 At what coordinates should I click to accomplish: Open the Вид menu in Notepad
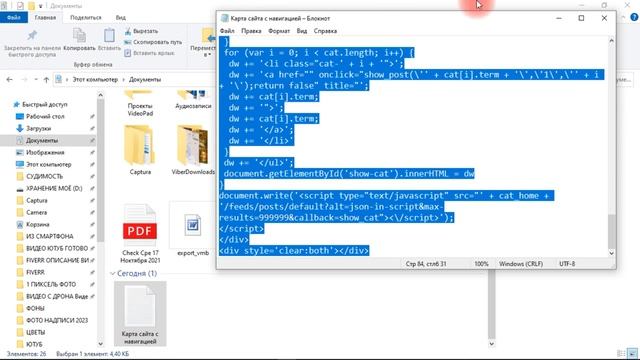point(302,31)
